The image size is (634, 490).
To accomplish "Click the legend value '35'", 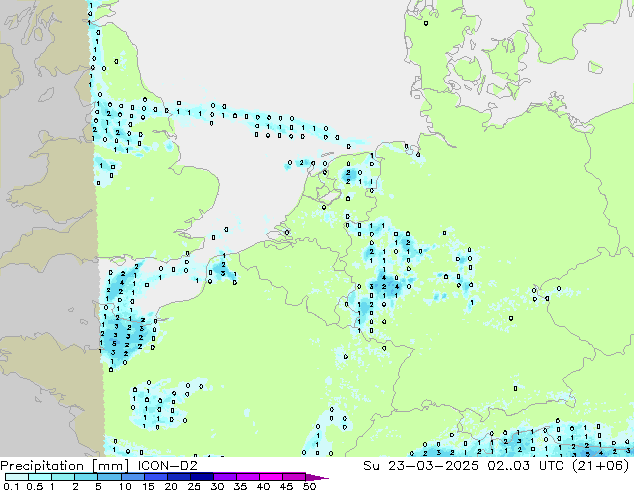I will (240, 486).
